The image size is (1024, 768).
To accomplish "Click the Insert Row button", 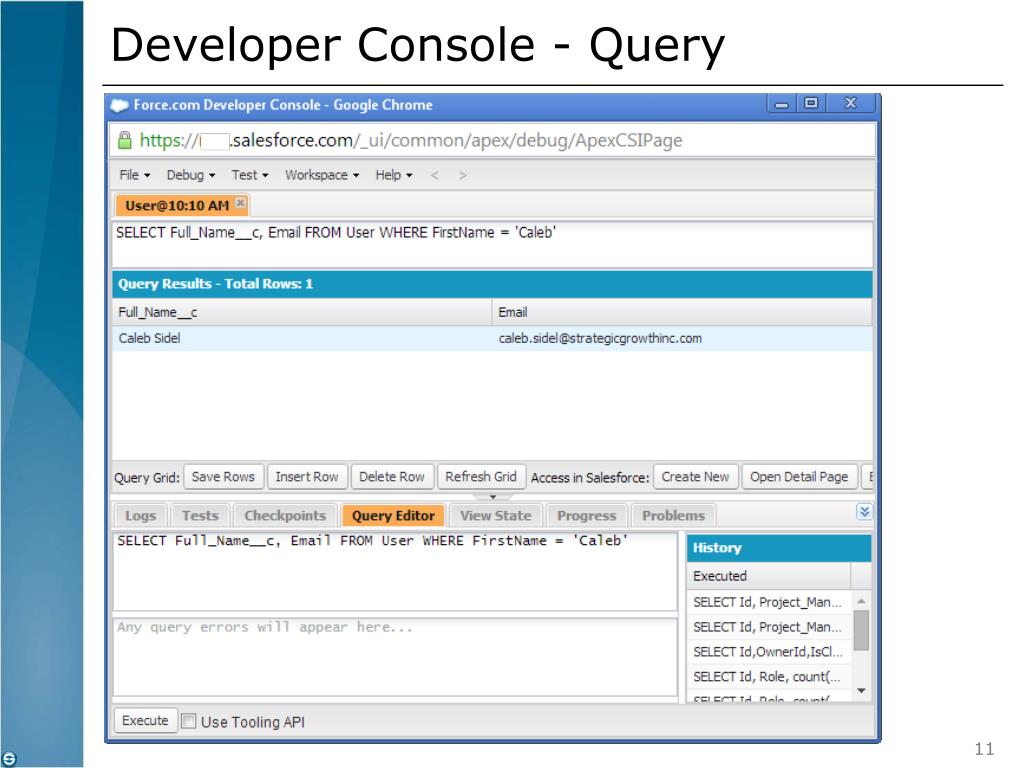I will click(x=307, y=477).
